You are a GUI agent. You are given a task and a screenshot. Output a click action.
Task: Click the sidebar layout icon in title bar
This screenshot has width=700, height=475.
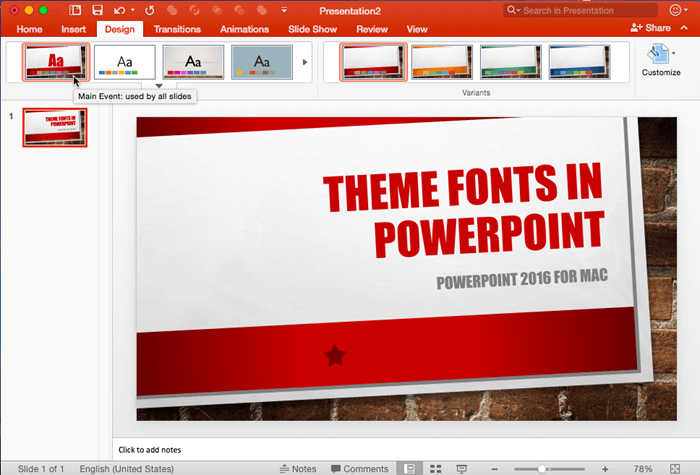[75, 10]
